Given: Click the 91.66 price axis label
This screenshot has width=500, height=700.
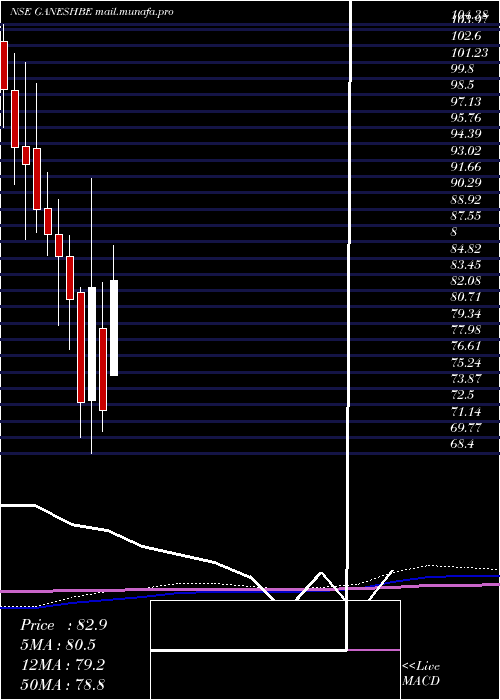Looking at the screenshot, I should click(x=466, y=167).
